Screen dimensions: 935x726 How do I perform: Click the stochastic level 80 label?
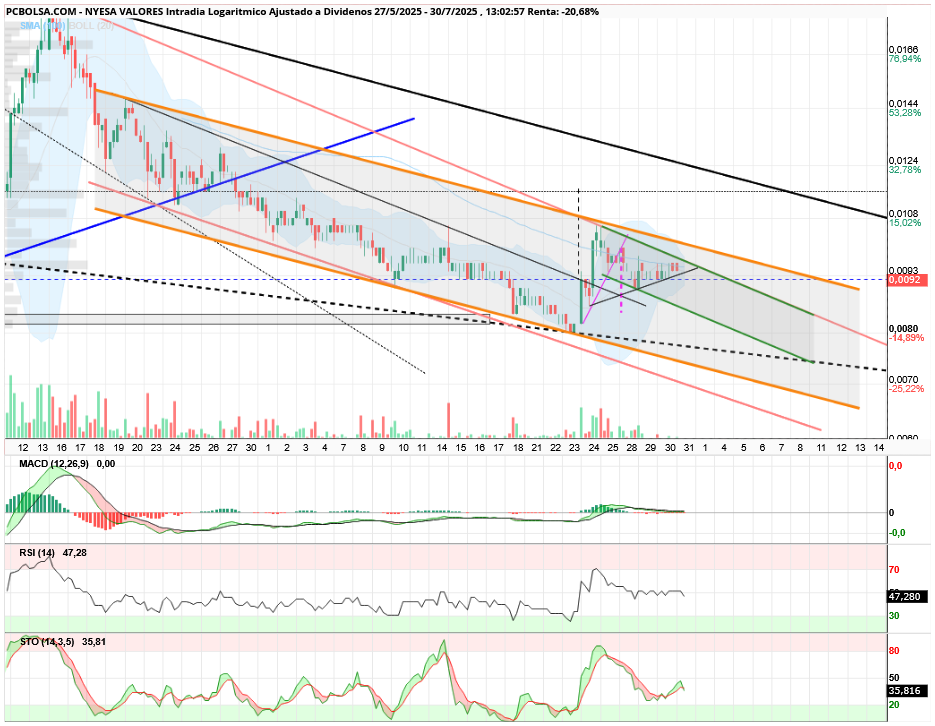point(894,651)
